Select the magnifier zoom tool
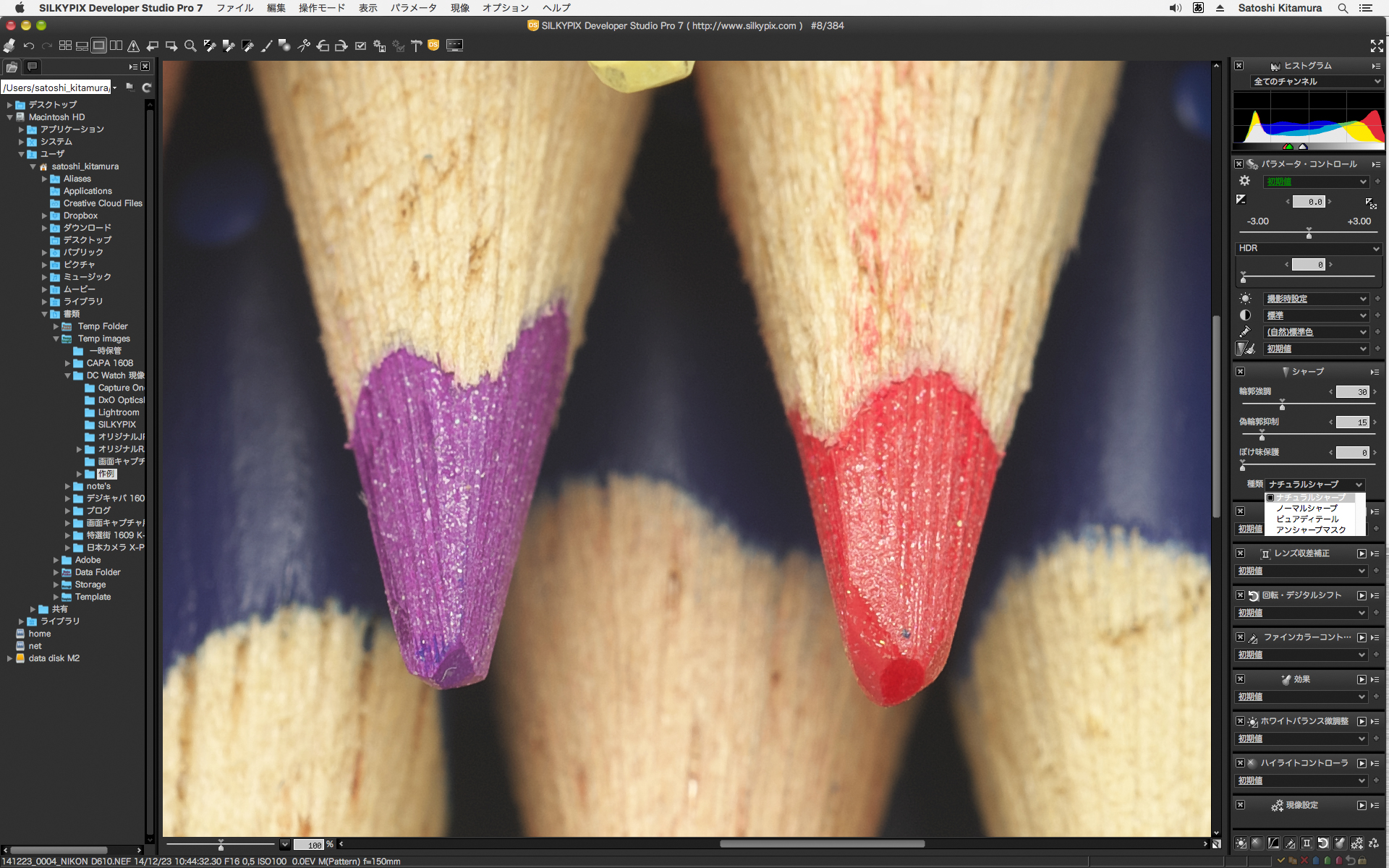1389x868 pixels. (x=190, y=46)
